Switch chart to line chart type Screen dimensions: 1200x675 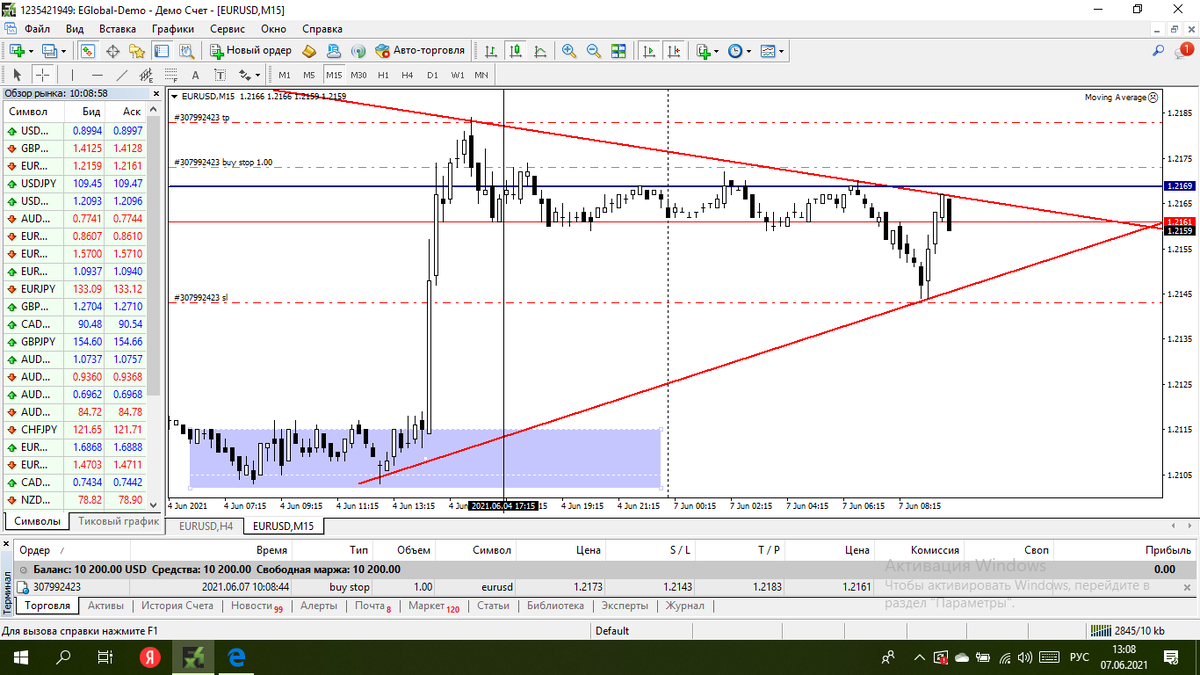[x=541, y=50]
